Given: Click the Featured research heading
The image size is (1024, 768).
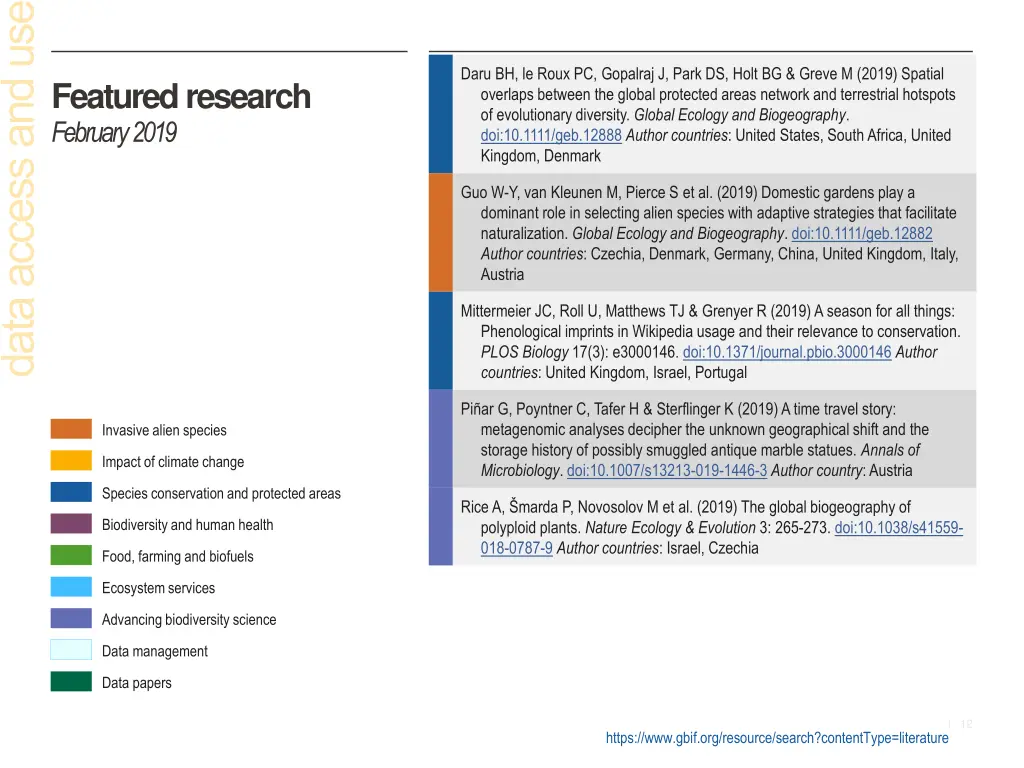Looking at the screenshot, I should pos(181,97).
